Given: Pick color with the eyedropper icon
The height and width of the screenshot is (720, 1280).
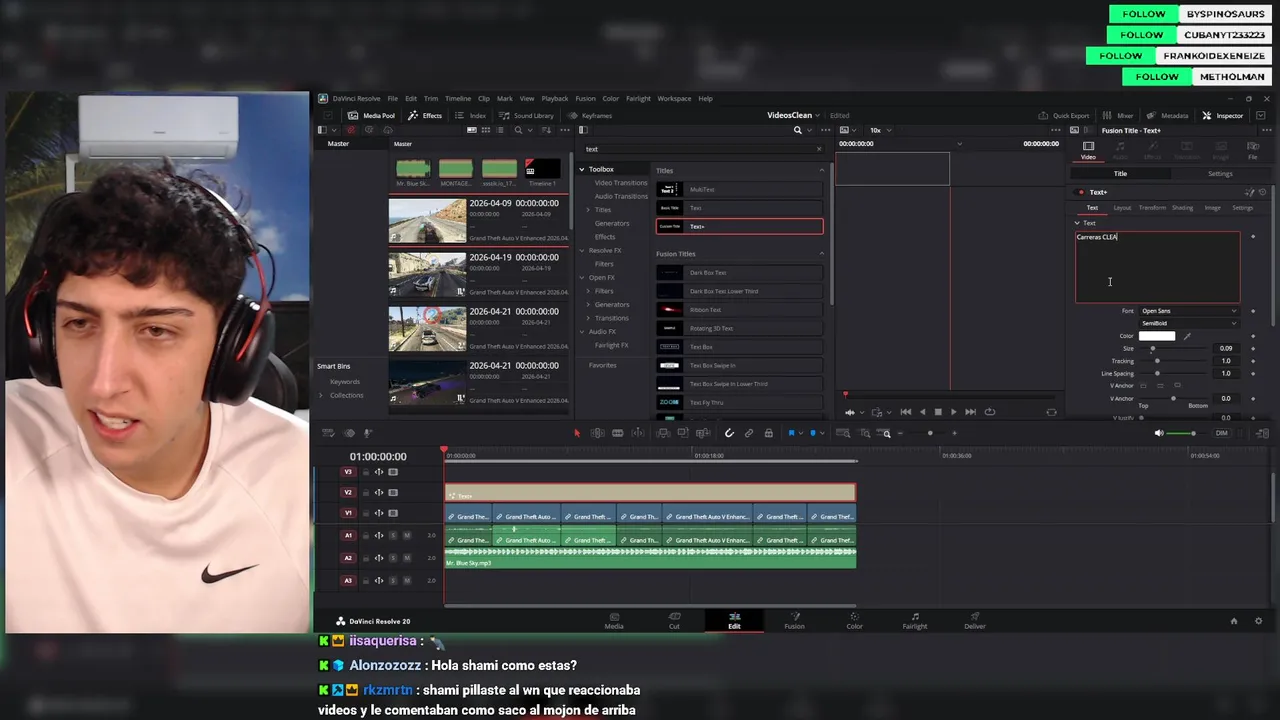Looking at the screenshot, I should 1187,336.
